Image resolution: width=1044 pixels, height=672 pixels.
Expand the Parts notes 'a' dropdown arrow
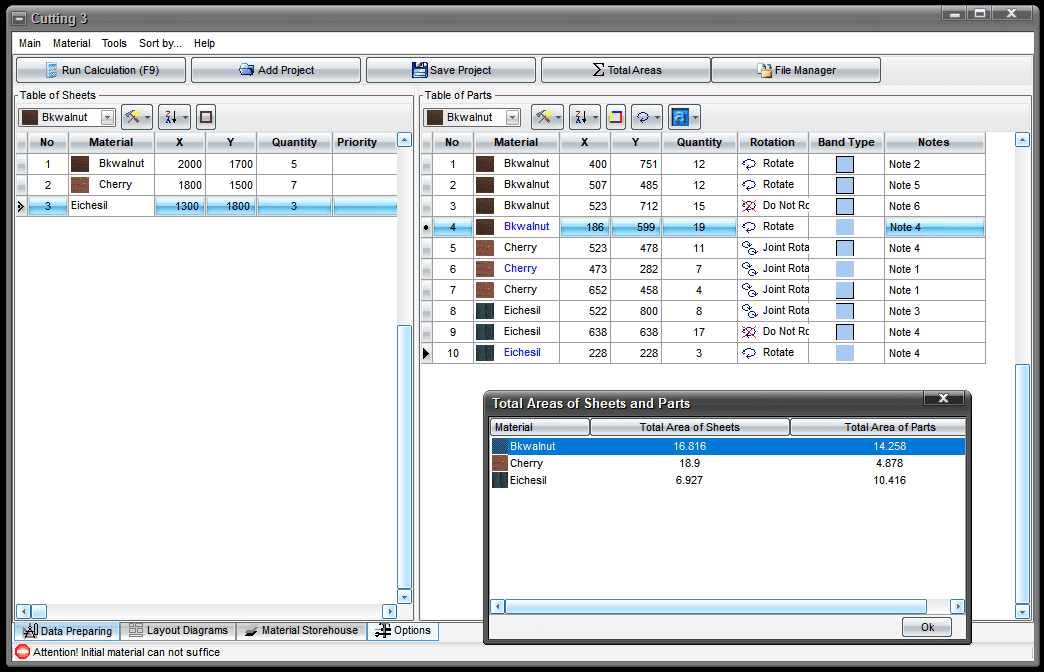(x=695, y=118)
